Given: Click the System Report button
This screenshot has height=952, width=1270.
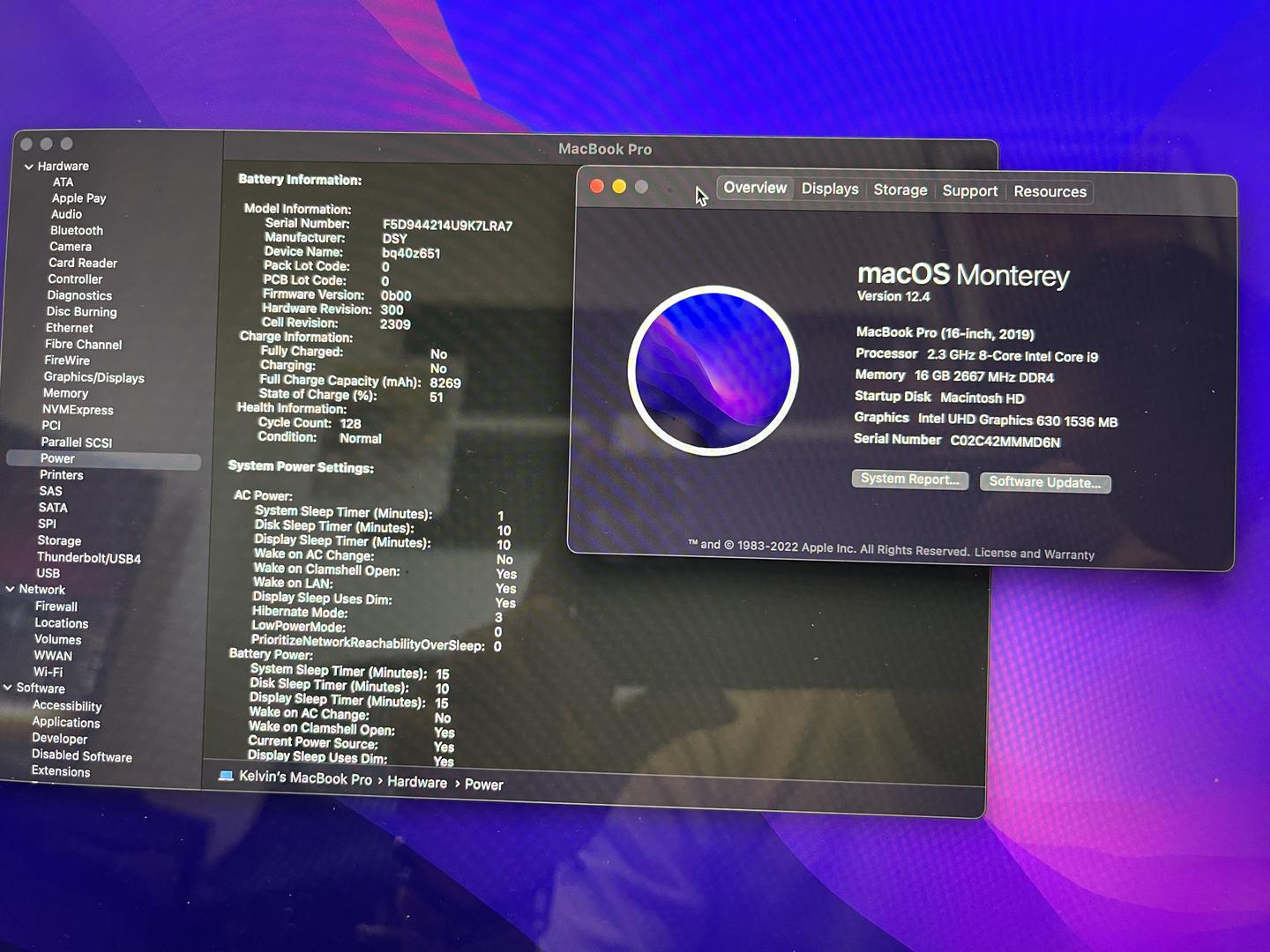Looking at the screenshot, I should click(910, 479).
